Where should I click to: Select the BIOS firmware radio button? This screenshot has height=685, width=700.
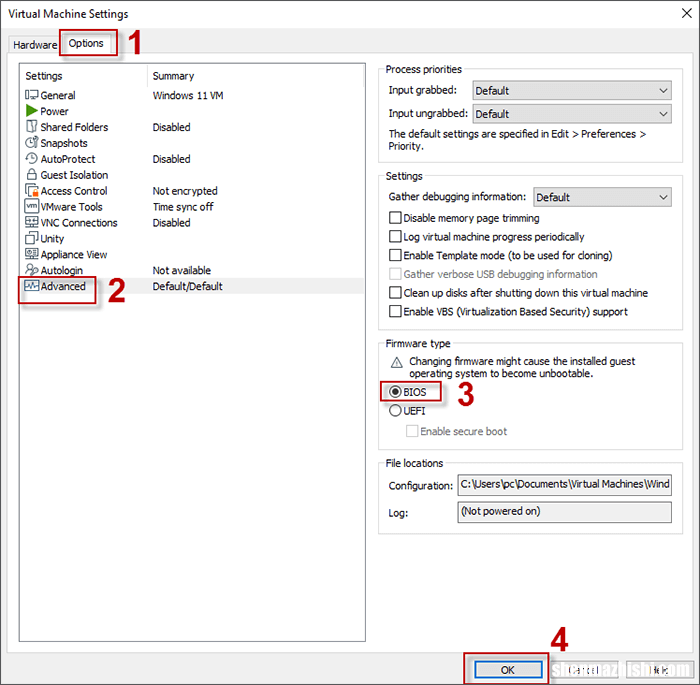tap(395, 392)
